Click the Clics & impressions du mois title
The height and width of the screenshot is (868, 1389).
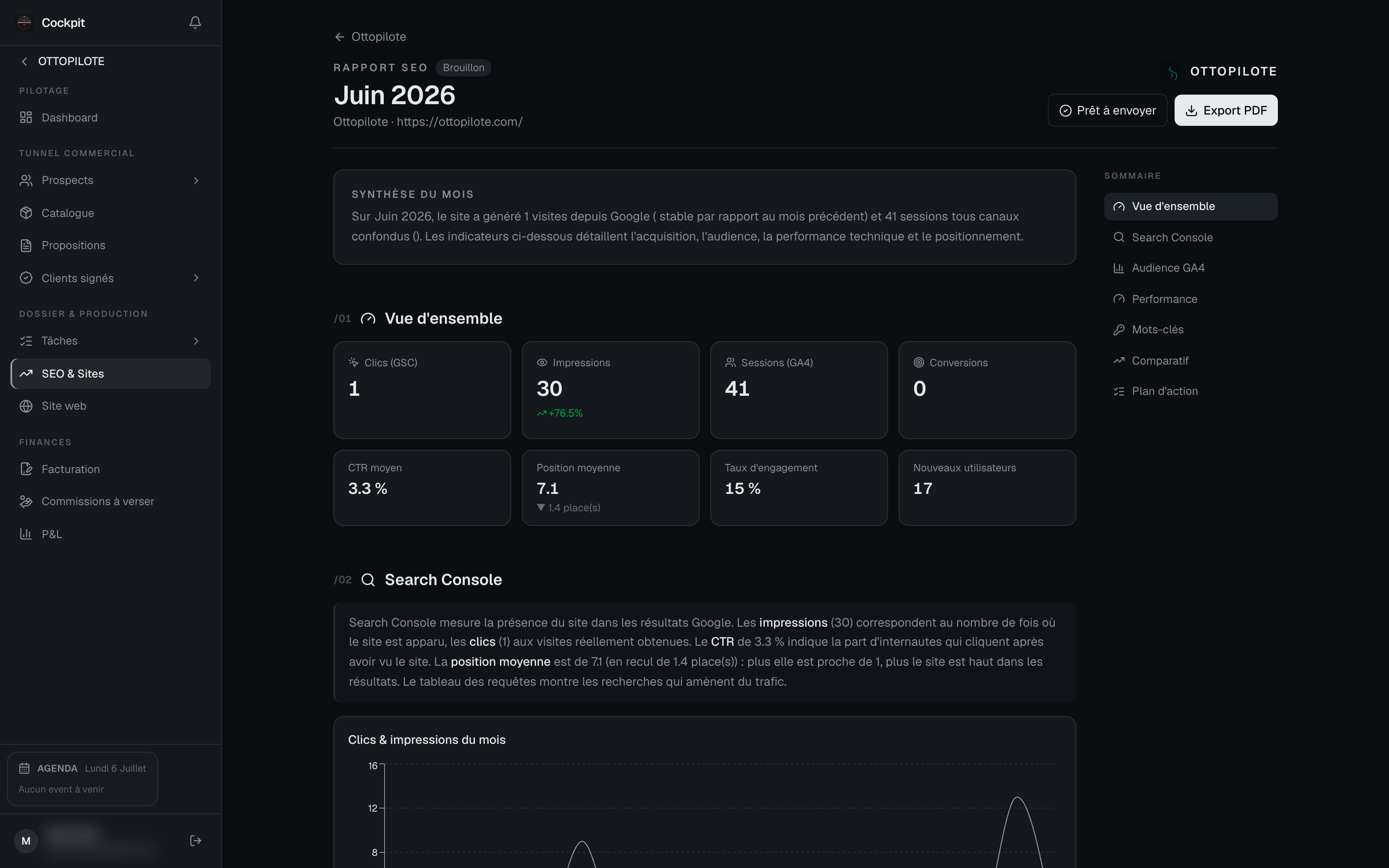426,740
